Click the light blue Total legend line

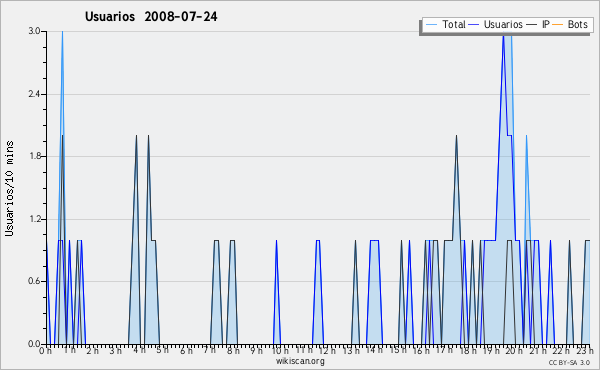(431, 25)
